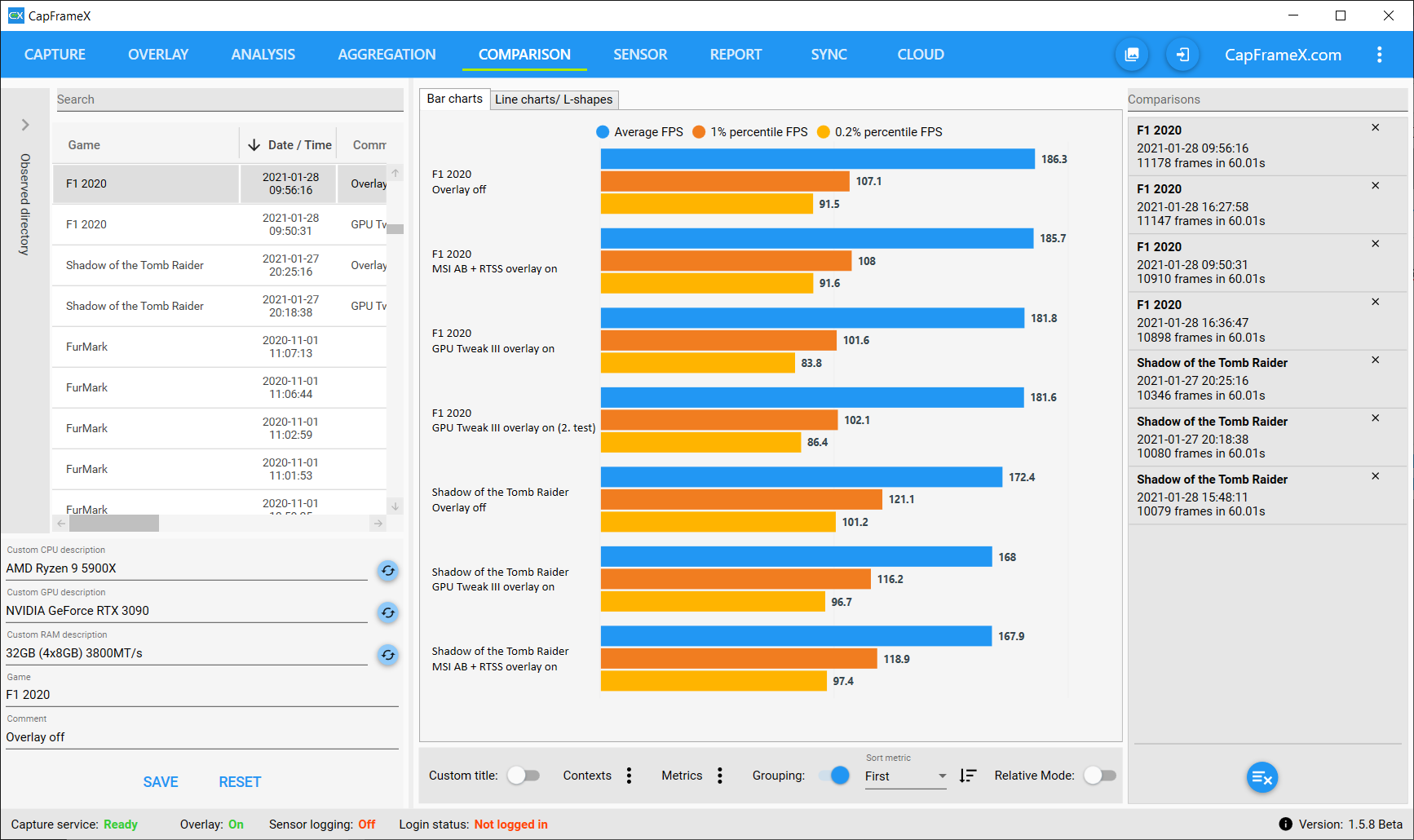Viewport: 1414px width, 840px height.
Task: Refresh the custom GPU description
Action: pyautogui.click(x=388, y=613)
